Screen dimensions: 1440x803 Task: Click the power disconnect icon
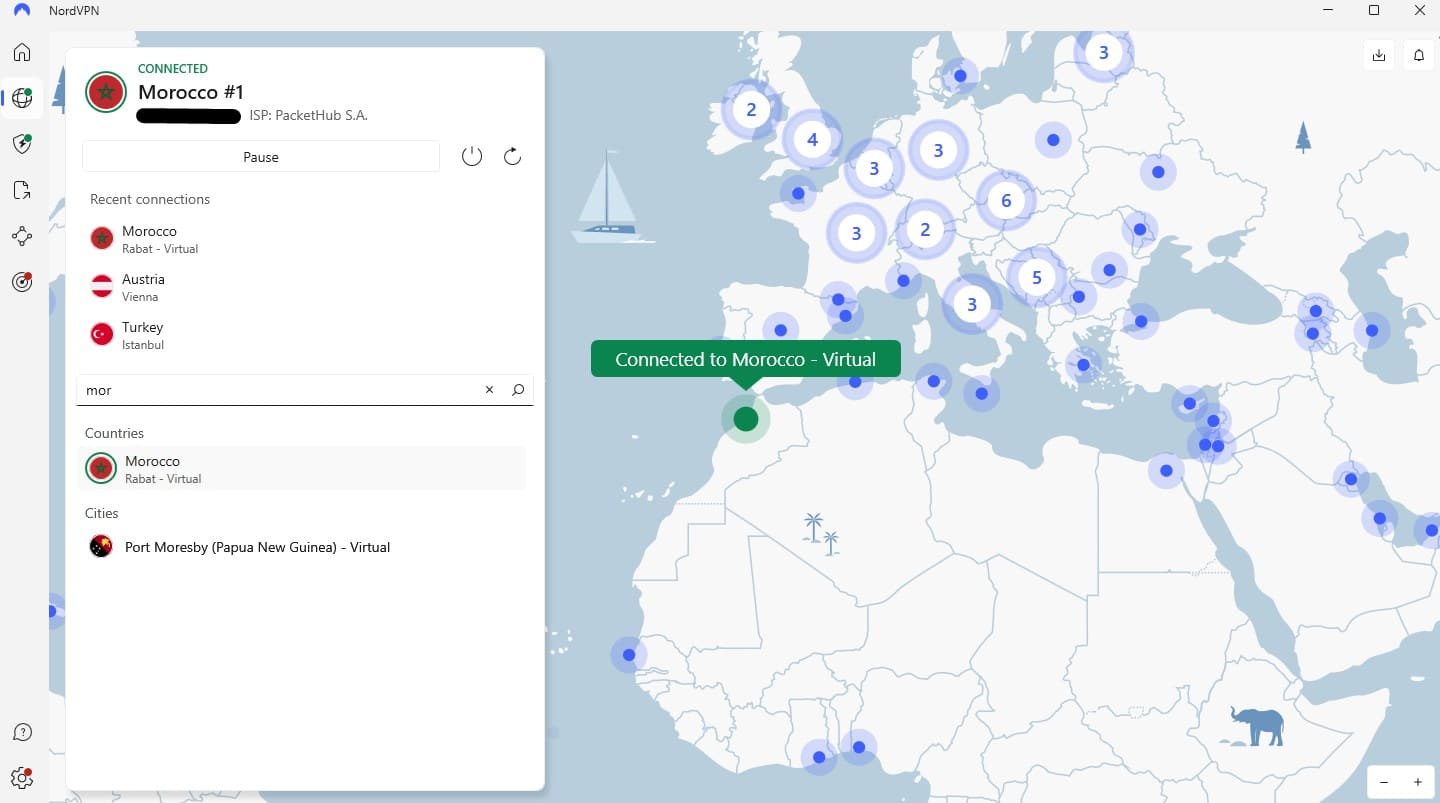click(x=472, y=156)
